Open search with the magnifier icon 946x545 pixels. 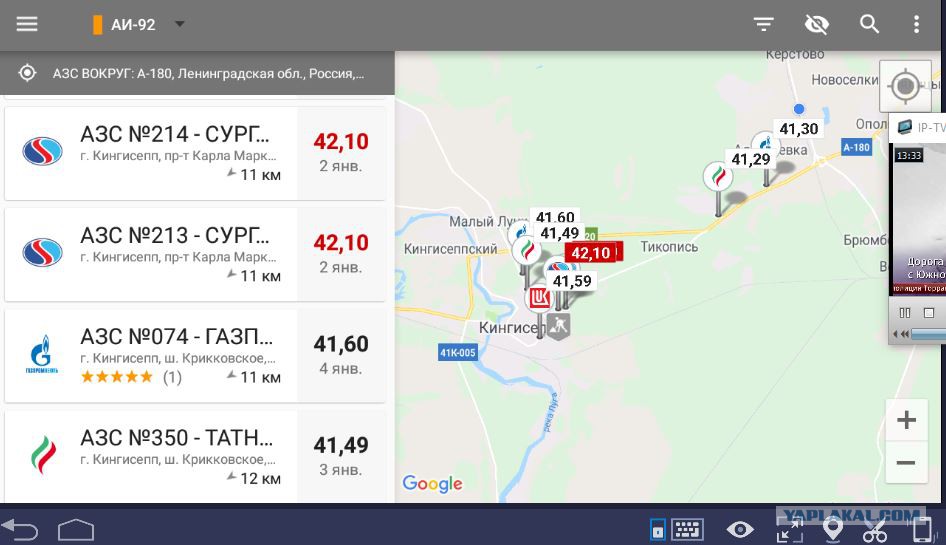tap(869, 24)
